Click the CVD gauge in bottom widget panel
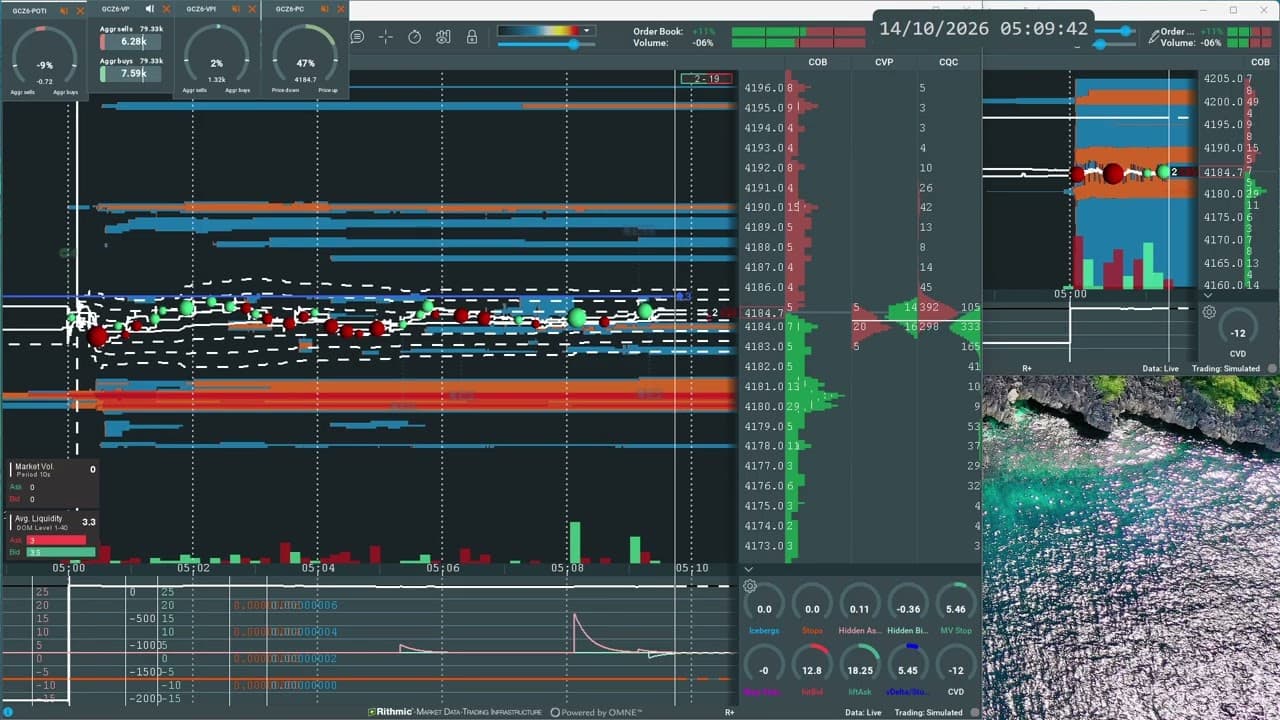Screen dimensions: 1280x720 point(956,670)
